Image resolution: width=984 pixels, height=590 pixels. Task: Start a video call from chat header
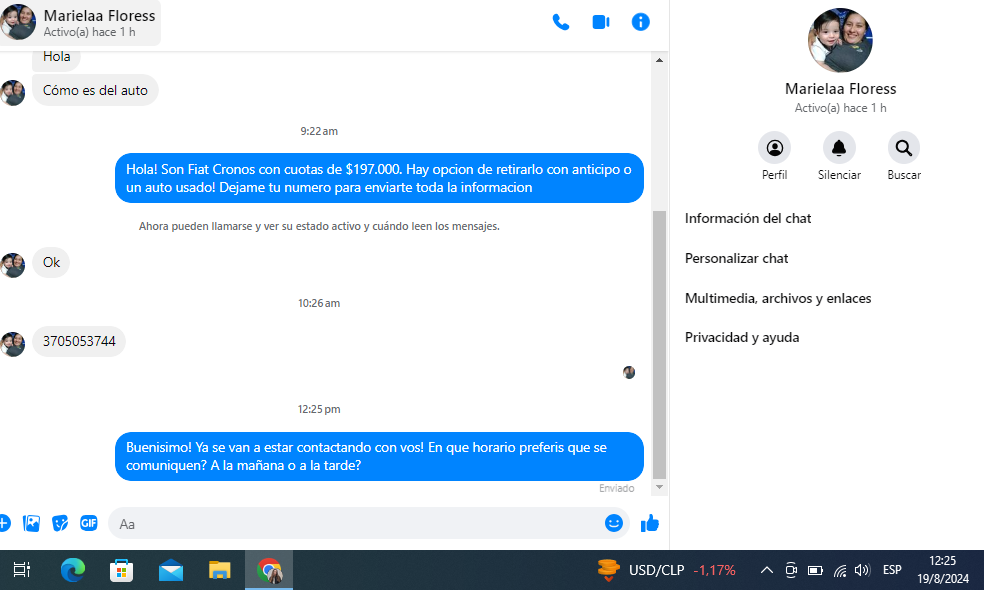601,23
